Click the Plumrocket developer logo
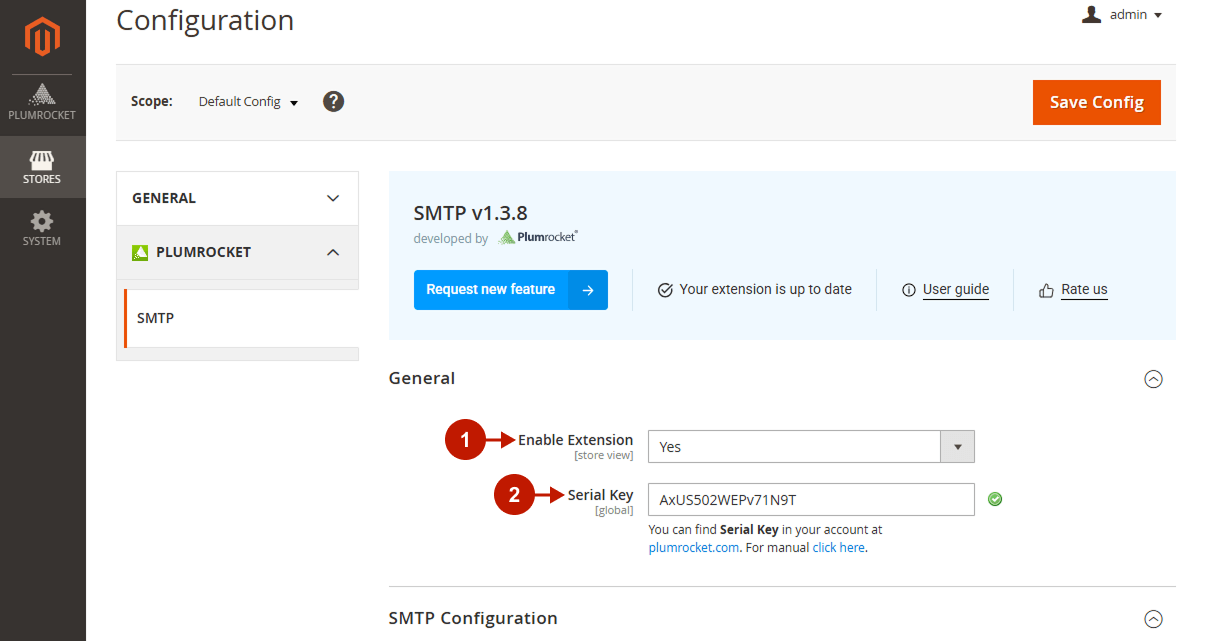 click(538, 238)
